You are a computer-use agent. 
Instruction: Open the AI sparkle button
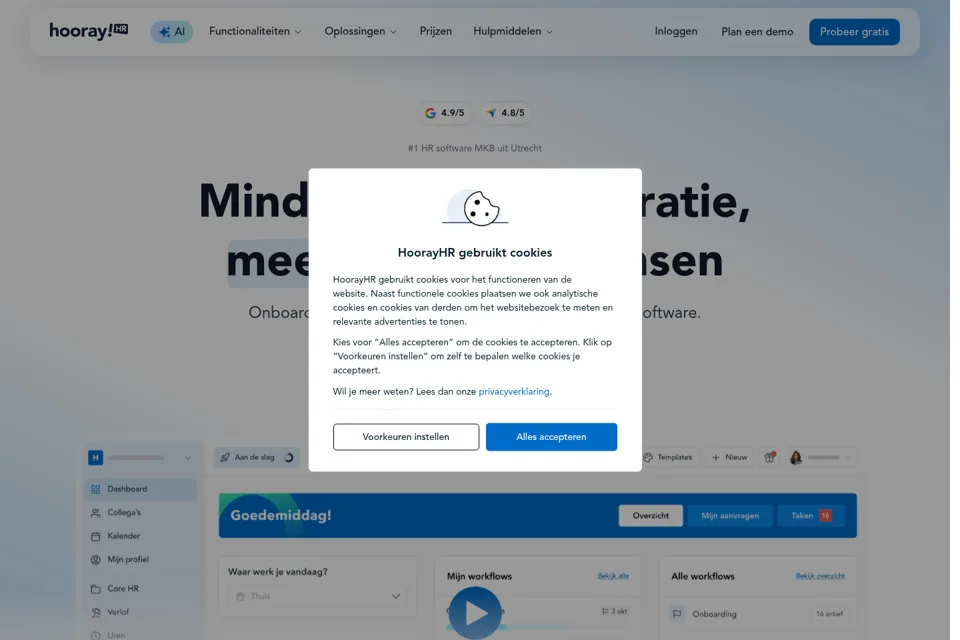pyautogui.click(x=172, y=32)
